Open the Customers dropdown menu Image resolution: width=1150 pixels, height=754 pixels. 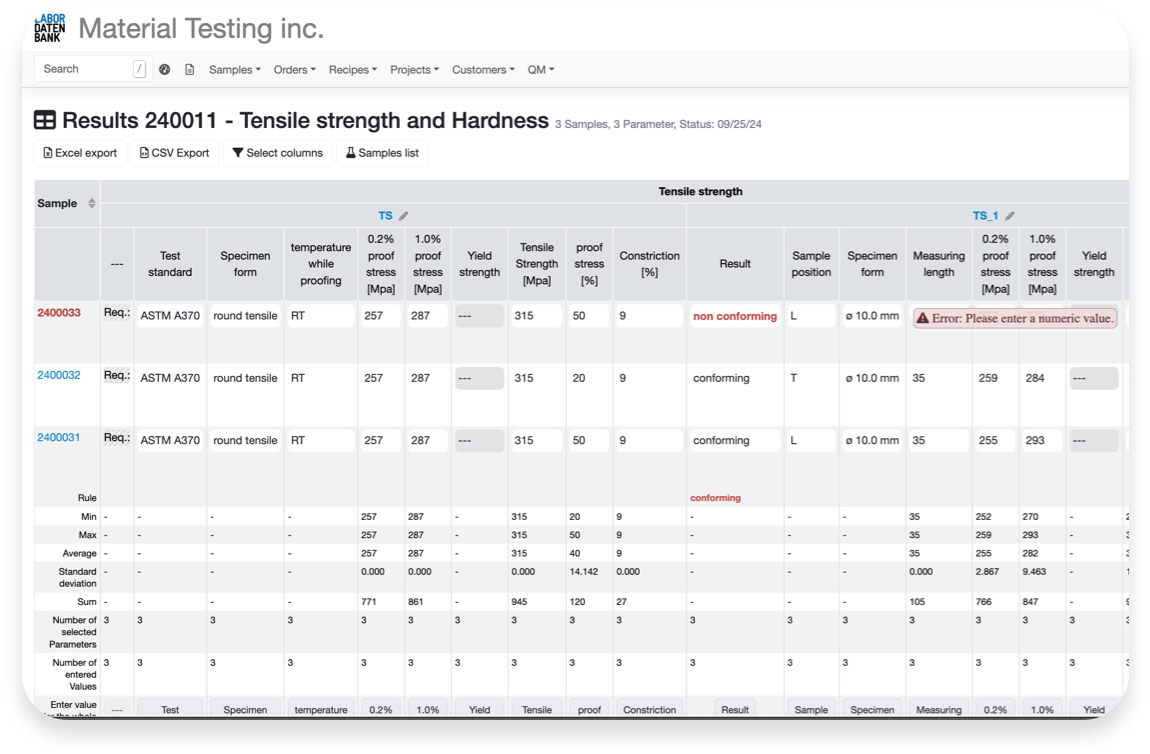pyautogui.click(x=483, y=70)
